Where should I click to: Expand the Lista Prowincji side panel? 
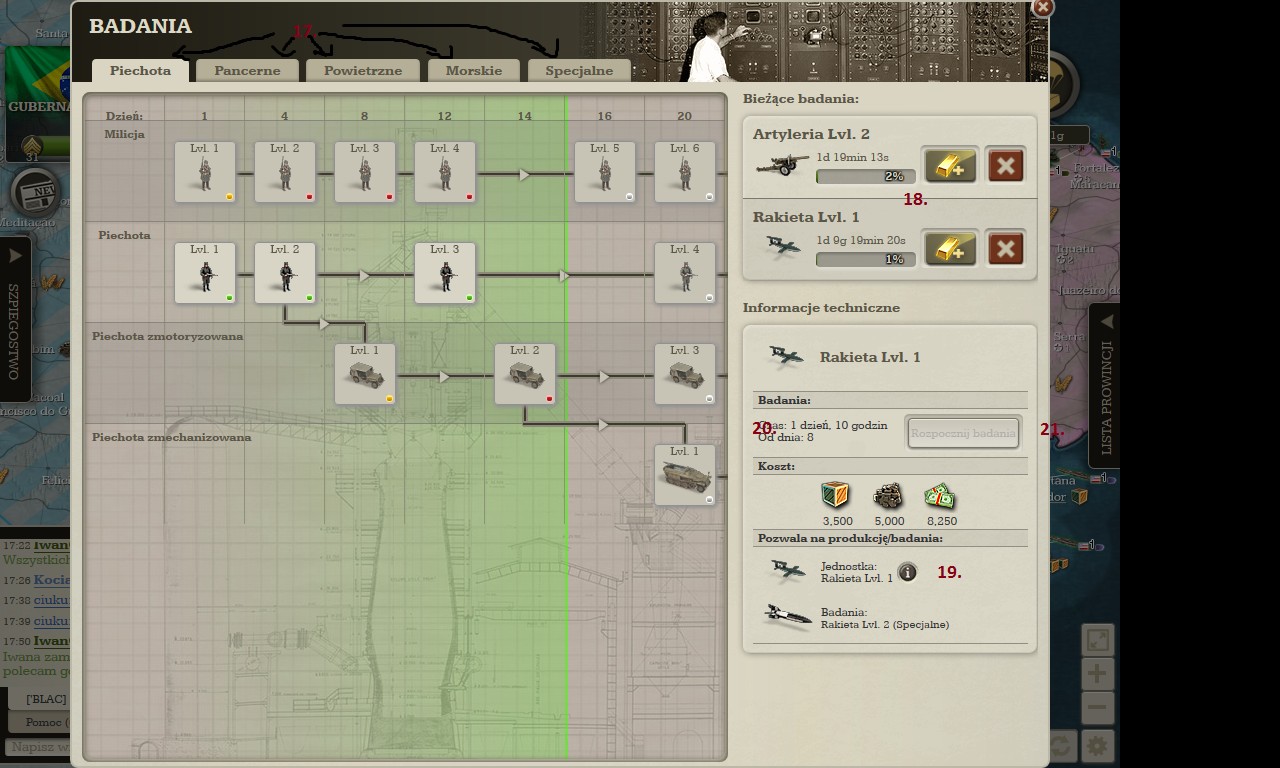pos(1105,385)
